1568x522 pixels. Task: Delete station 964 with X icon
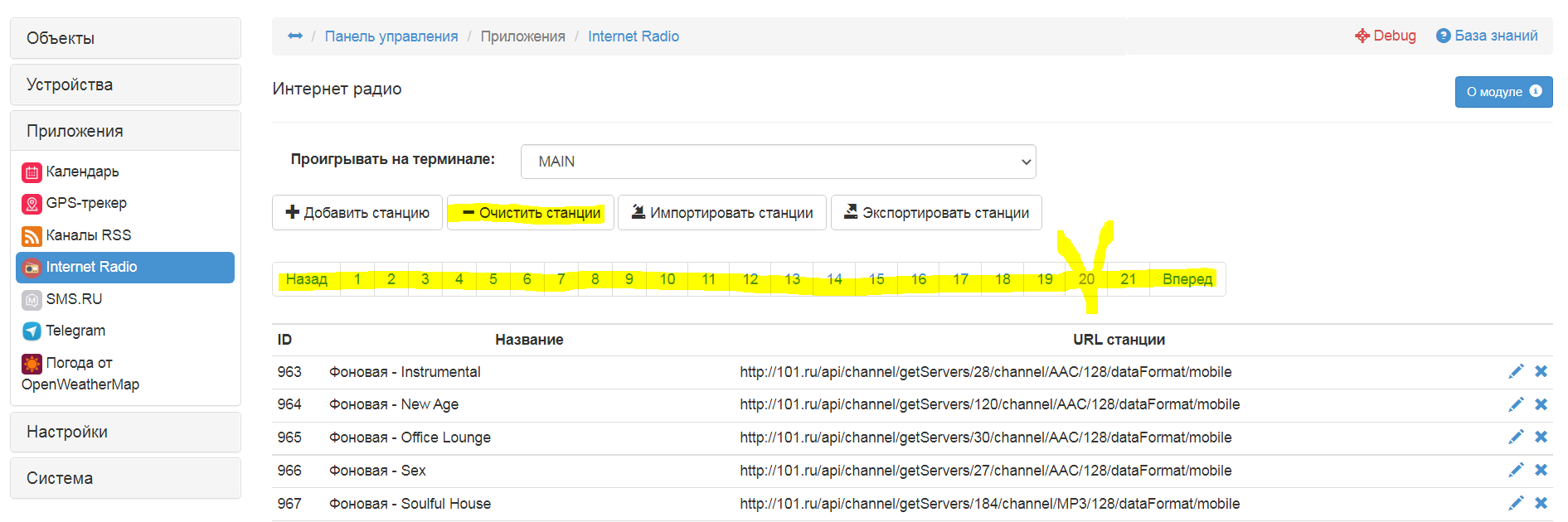pos(1541,404)
